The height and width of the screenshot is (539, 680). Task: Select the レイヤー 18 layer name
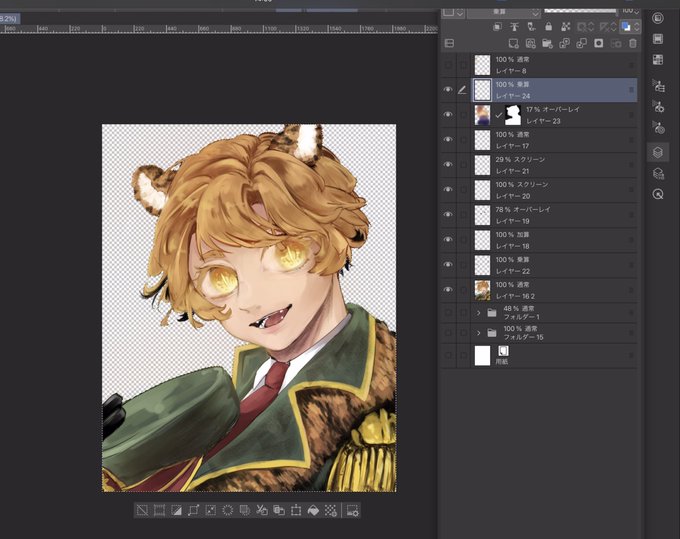click(x=513, y=246)
